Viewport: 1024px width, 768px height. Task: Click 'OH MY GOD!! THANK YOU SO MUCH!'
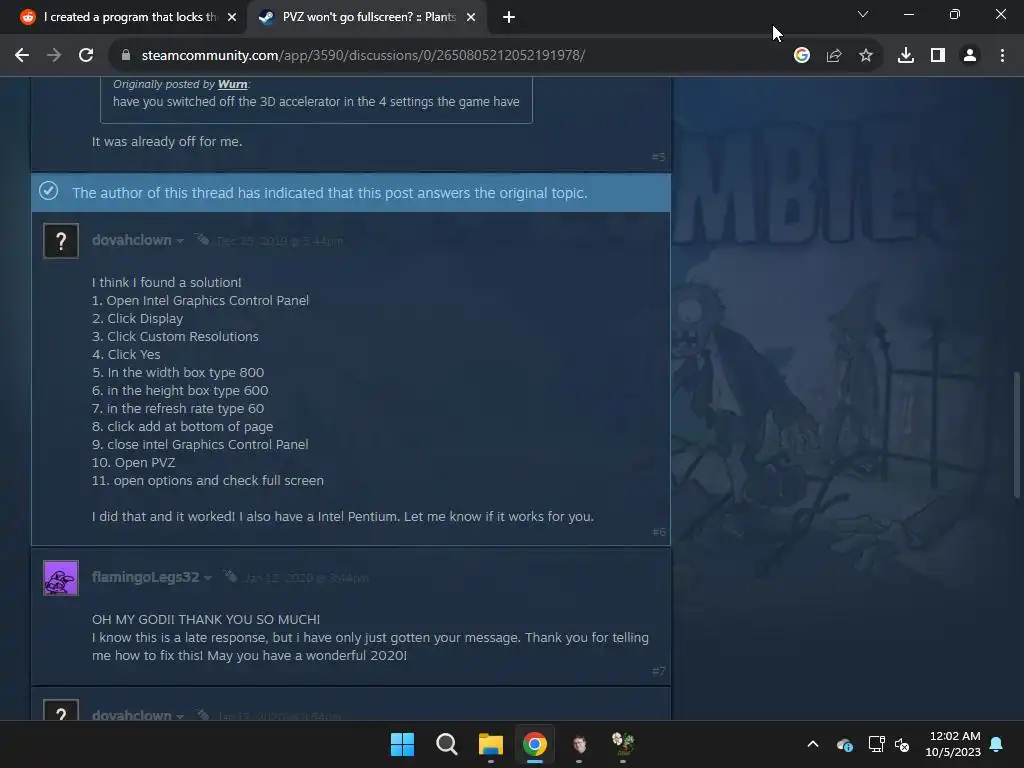tap(206, 619)
